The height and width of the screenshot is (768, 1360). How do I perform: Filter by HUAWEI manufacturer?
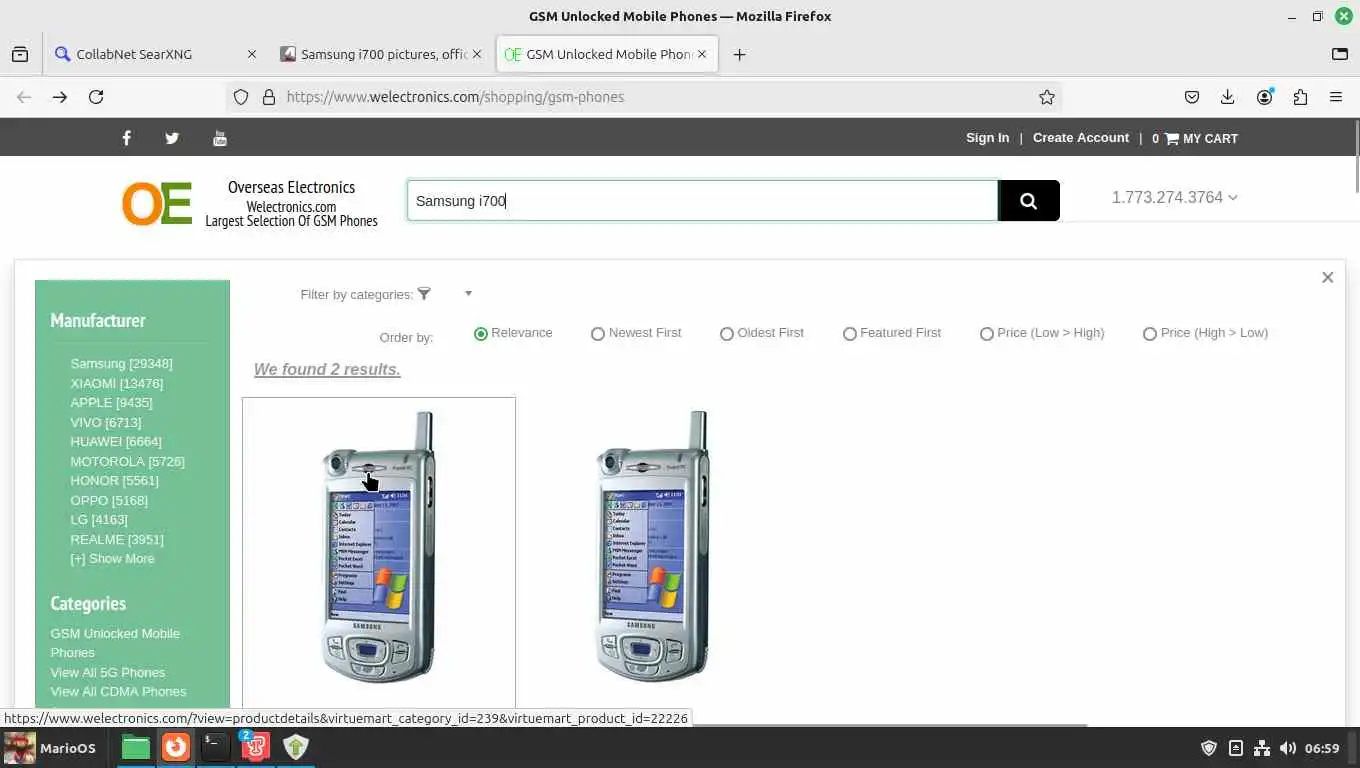[x=116, y=442]
